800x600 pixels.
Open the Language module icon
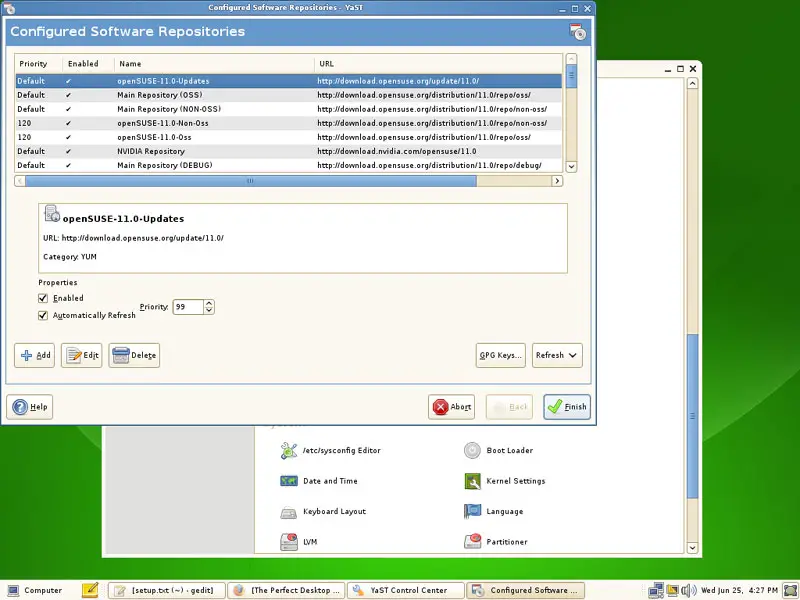(472, 511)
